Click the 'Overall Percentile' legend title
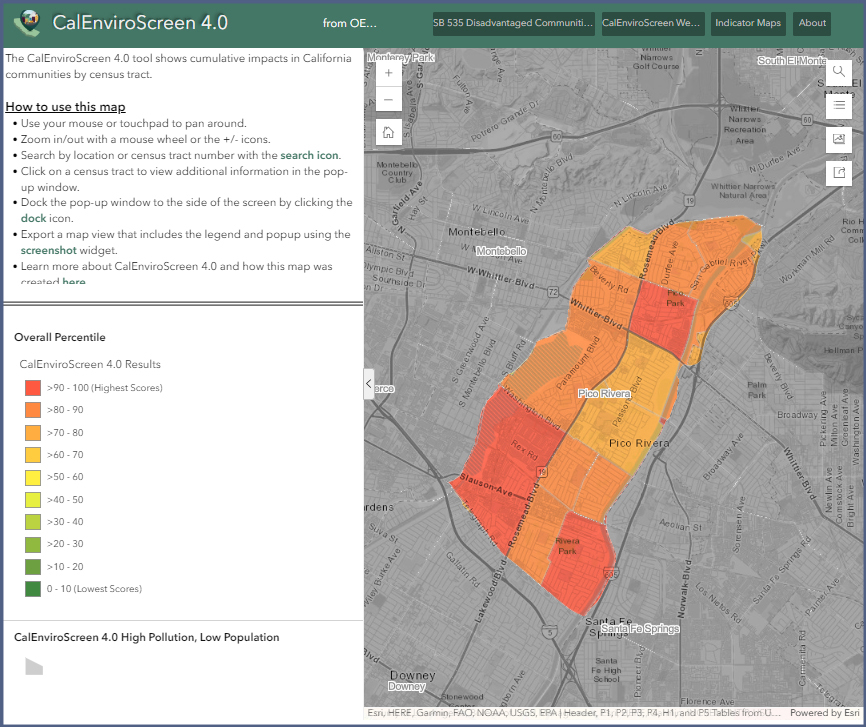 point(60,337)
